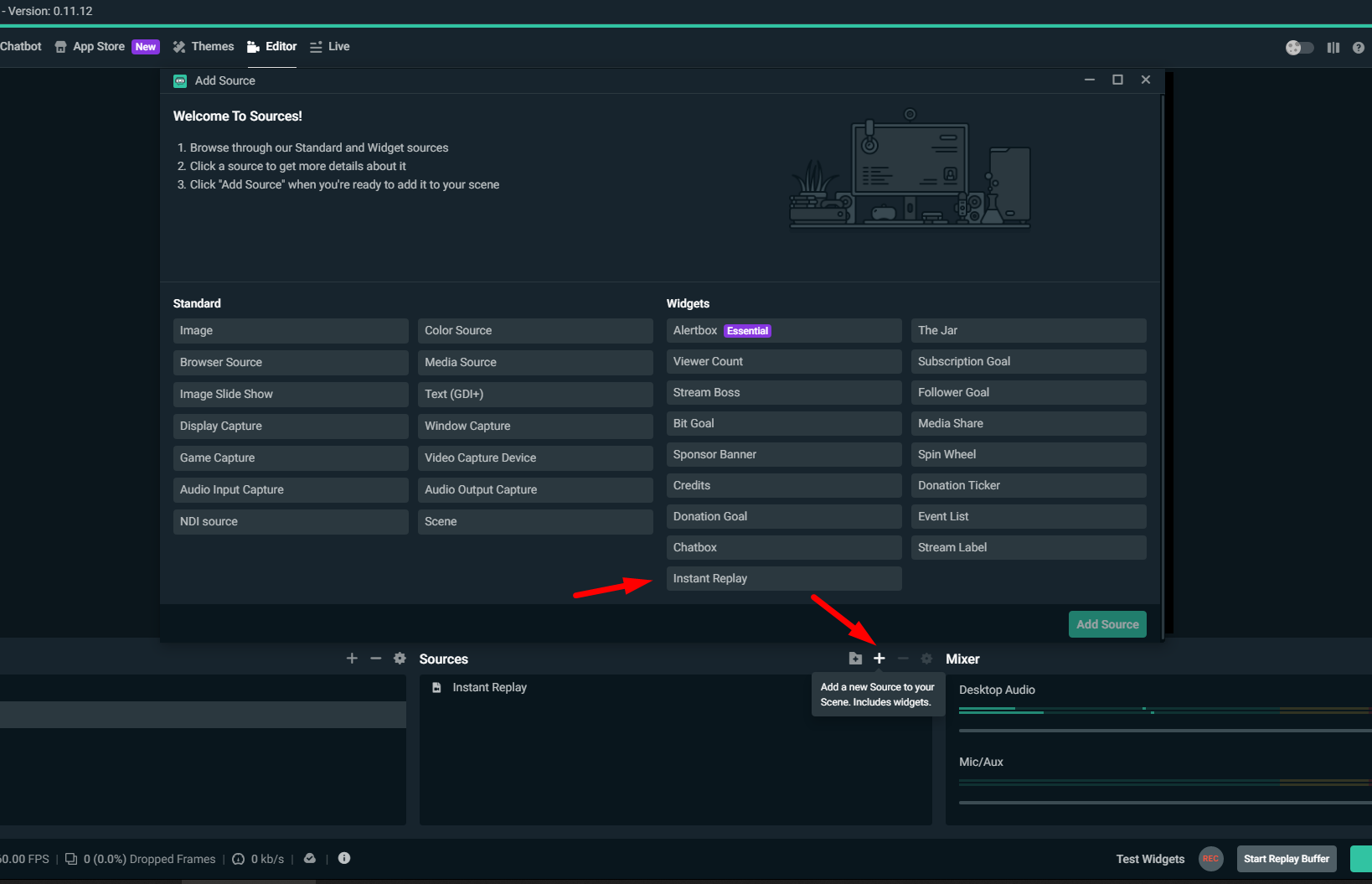Select Media Source option
Image resolution: width=1372 pixels, height=884 pixels.
pos(535,362)
